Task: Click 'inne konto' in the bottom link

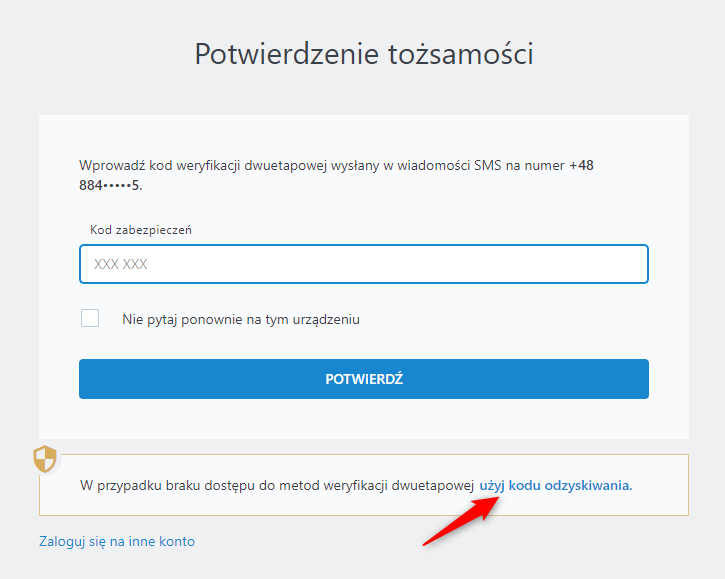Action: click(x=162, y=542)
